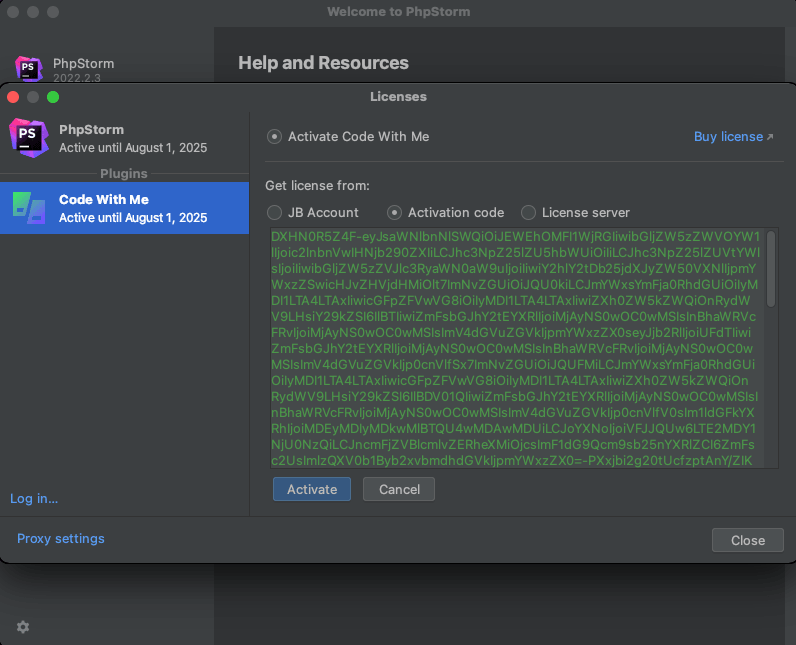Choose Activation code license source

point(394,213)
